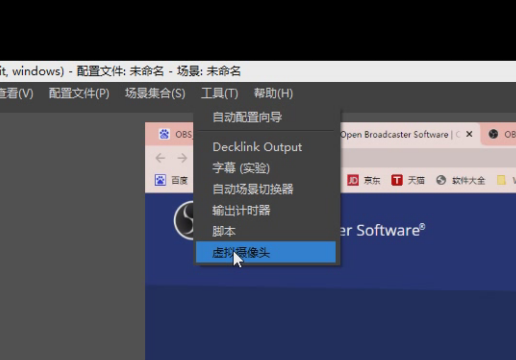The height and width of the screenshot is (360, 516).
Task: Click the JD bookmark icon
Action: [353, 180]
